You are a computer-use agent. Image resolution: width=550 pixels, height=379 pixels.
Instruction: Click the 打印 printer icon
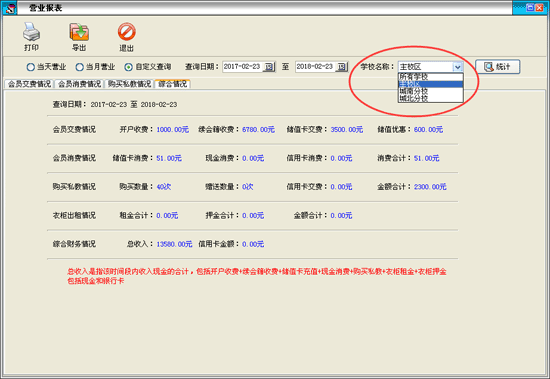click(x=31, y=32)
